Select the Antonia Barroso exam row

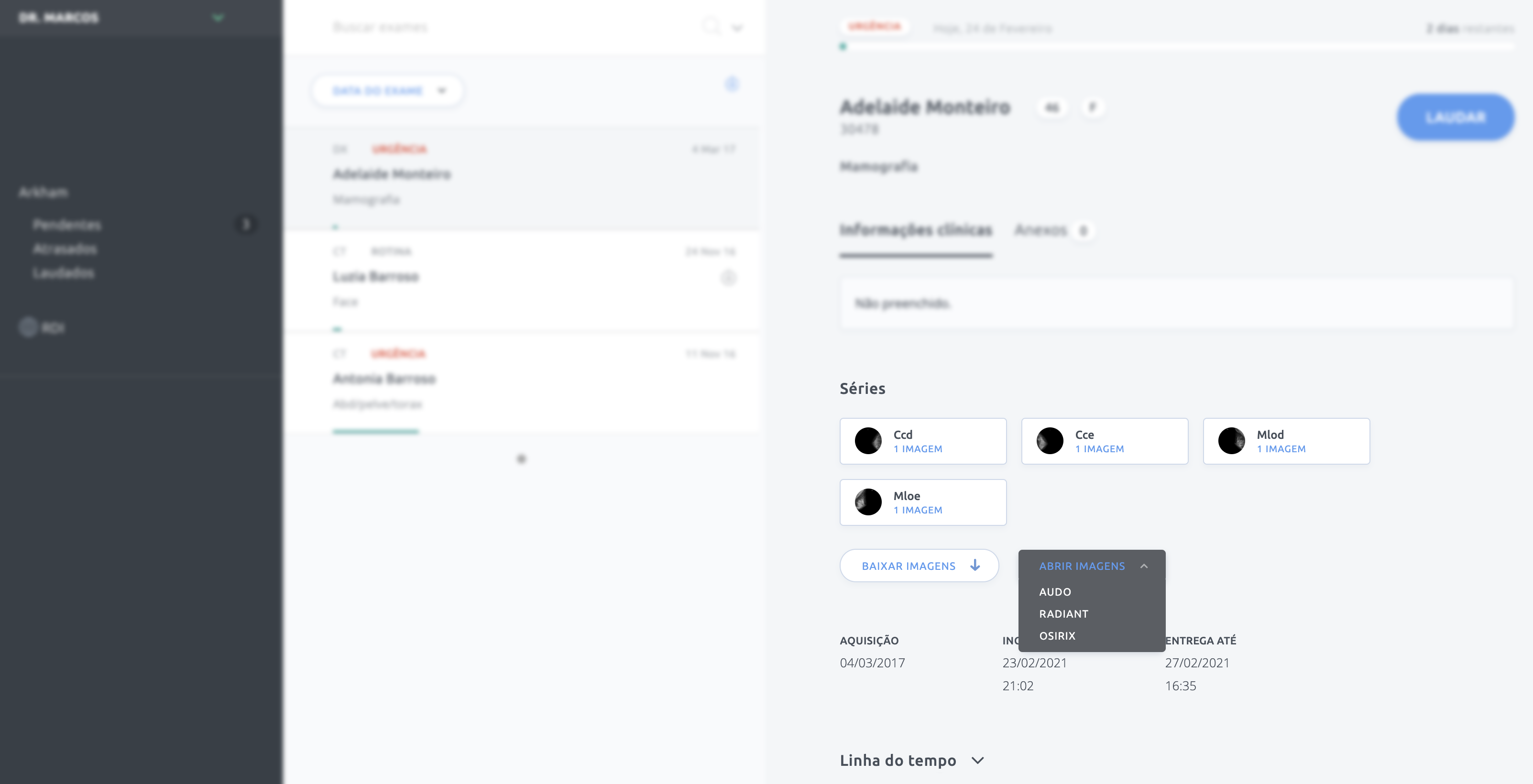[521, 383]
